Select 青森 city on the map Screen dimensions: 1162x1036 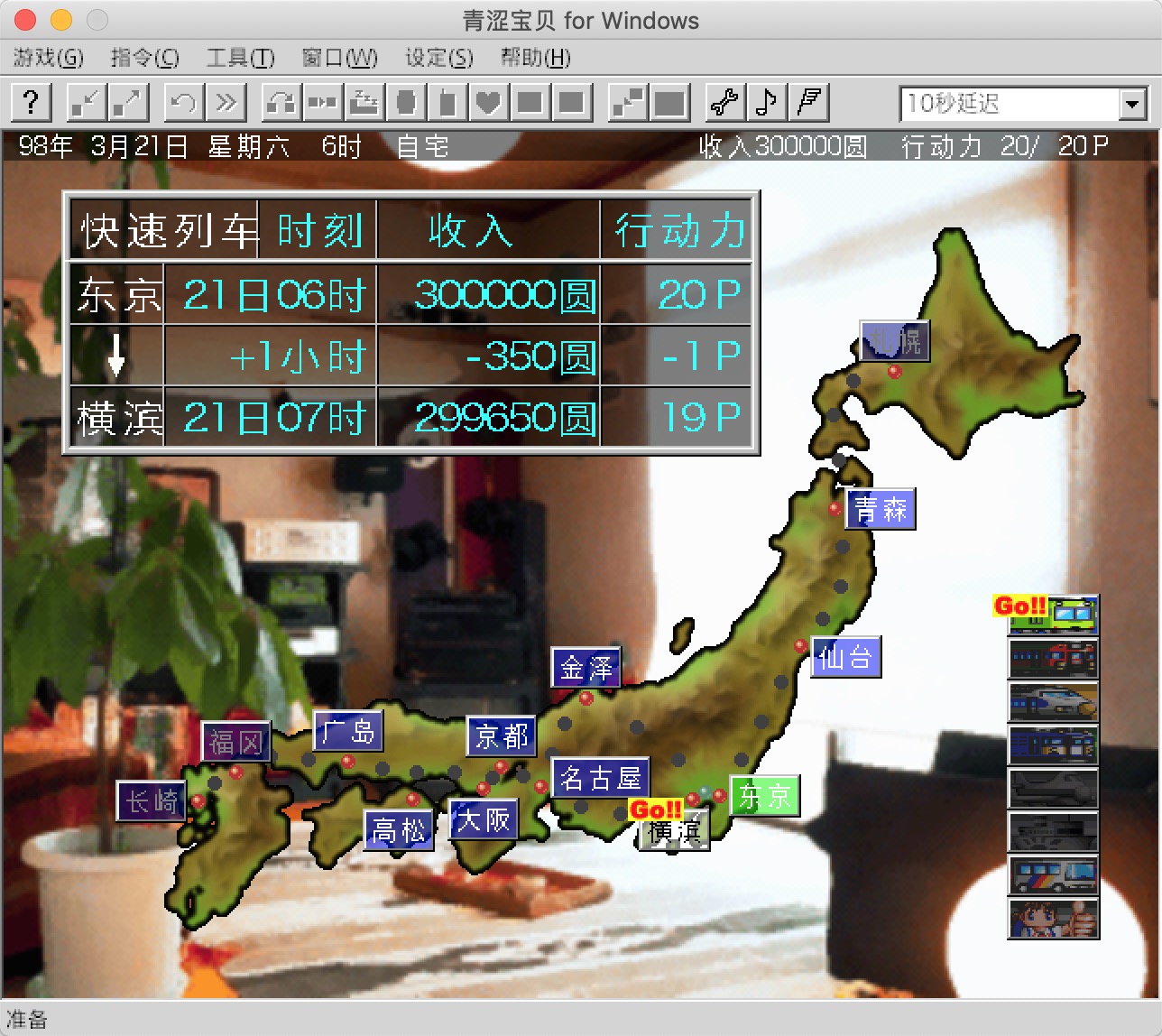pos(881,509)
